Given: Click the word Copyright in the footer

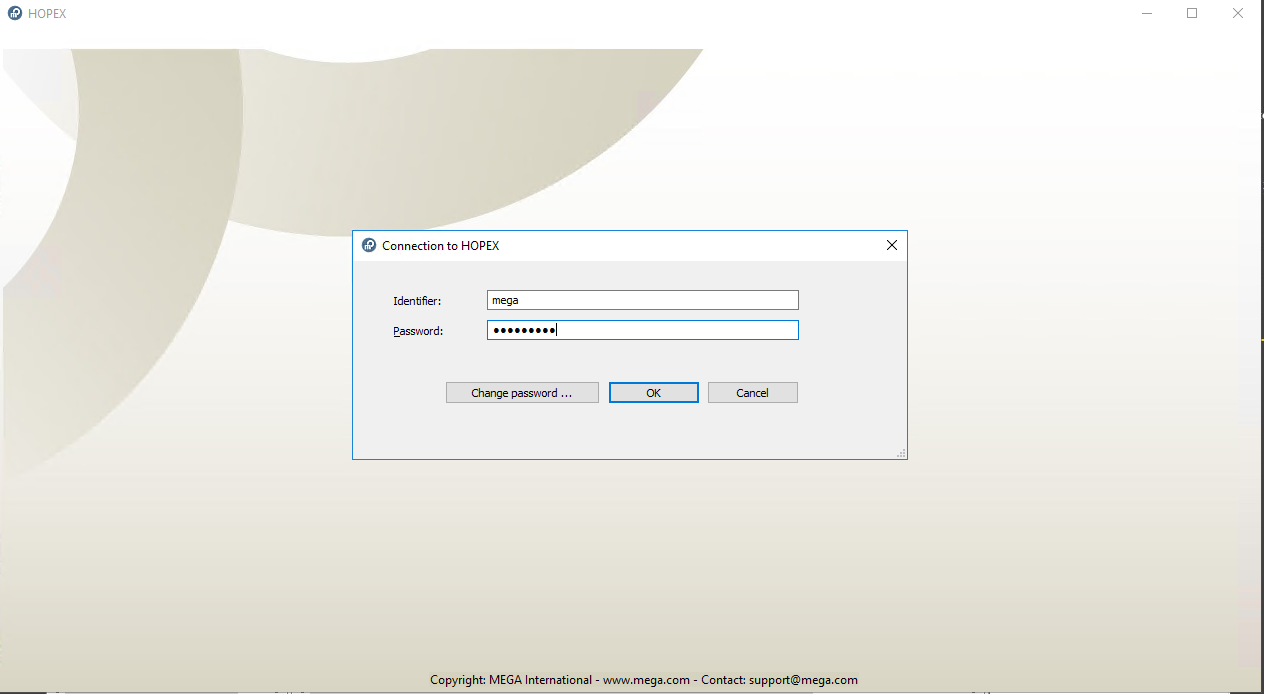Looking at the screenshot, I should pyautogui.click(x=456, y=680).
